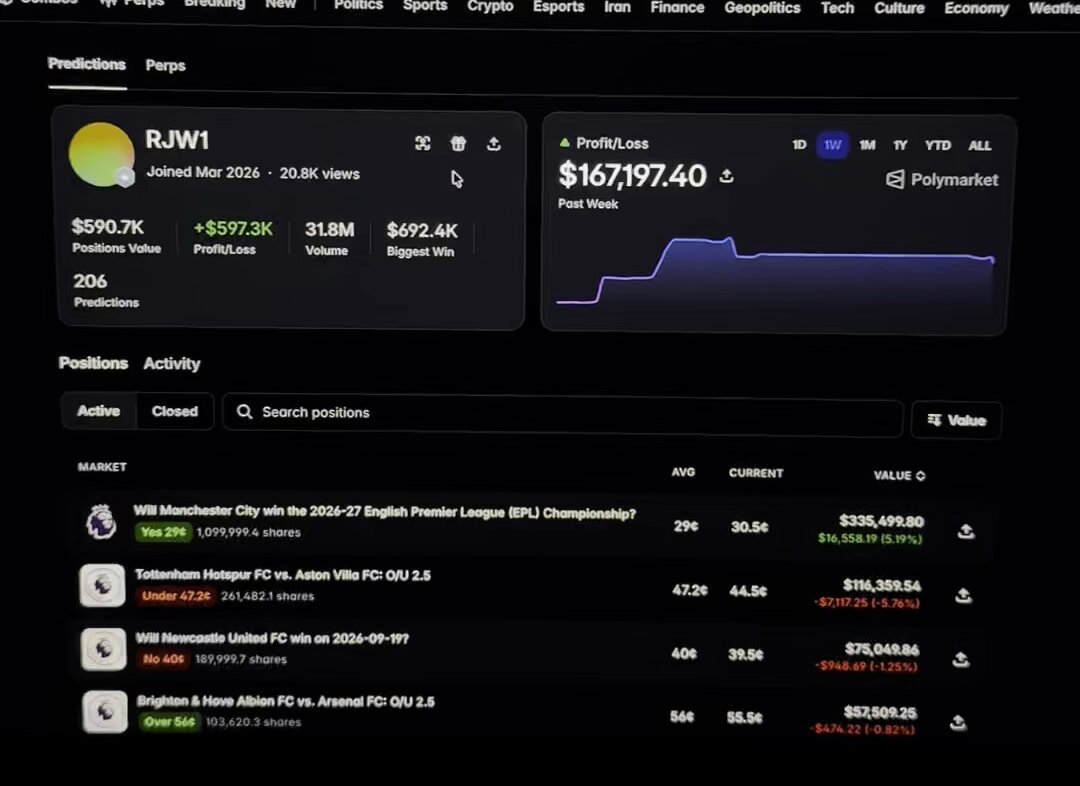The height and width of the screenshot is (786, 1080).
Task: Sort by the VALUE column header
Action: point(899,475)
